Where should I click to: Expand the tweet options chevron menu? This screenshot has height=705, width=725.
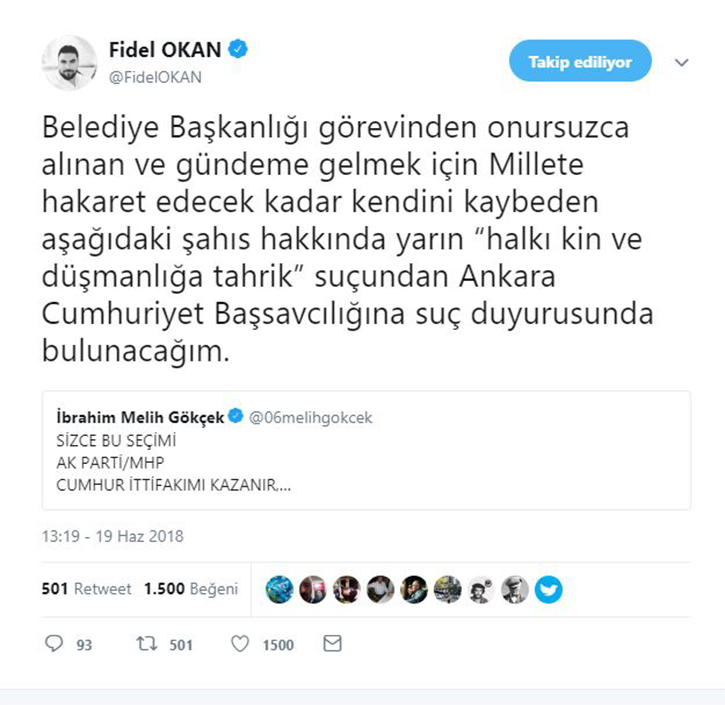(682, 62)
